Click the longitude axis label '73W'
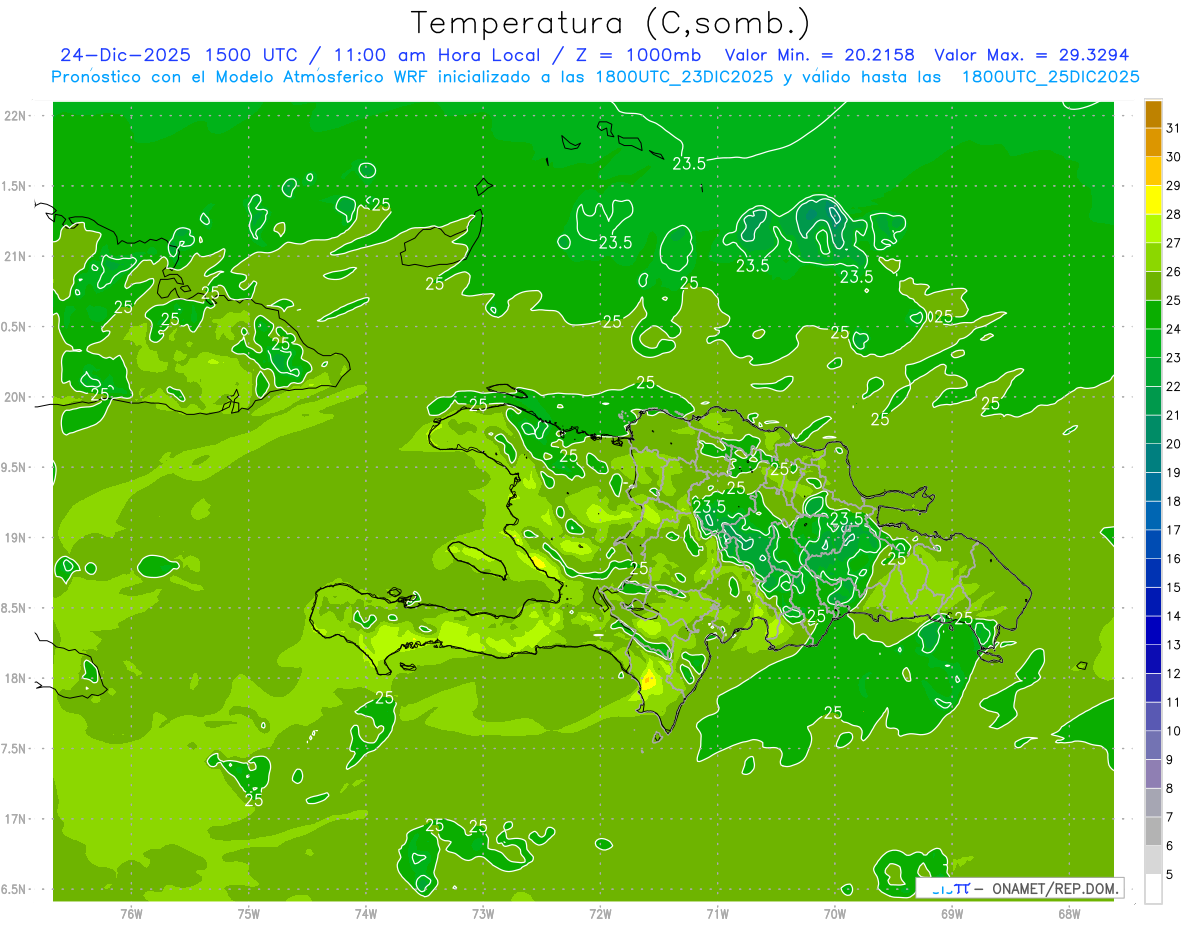Viewport: 1200px width, 927px height. [483, 913]
